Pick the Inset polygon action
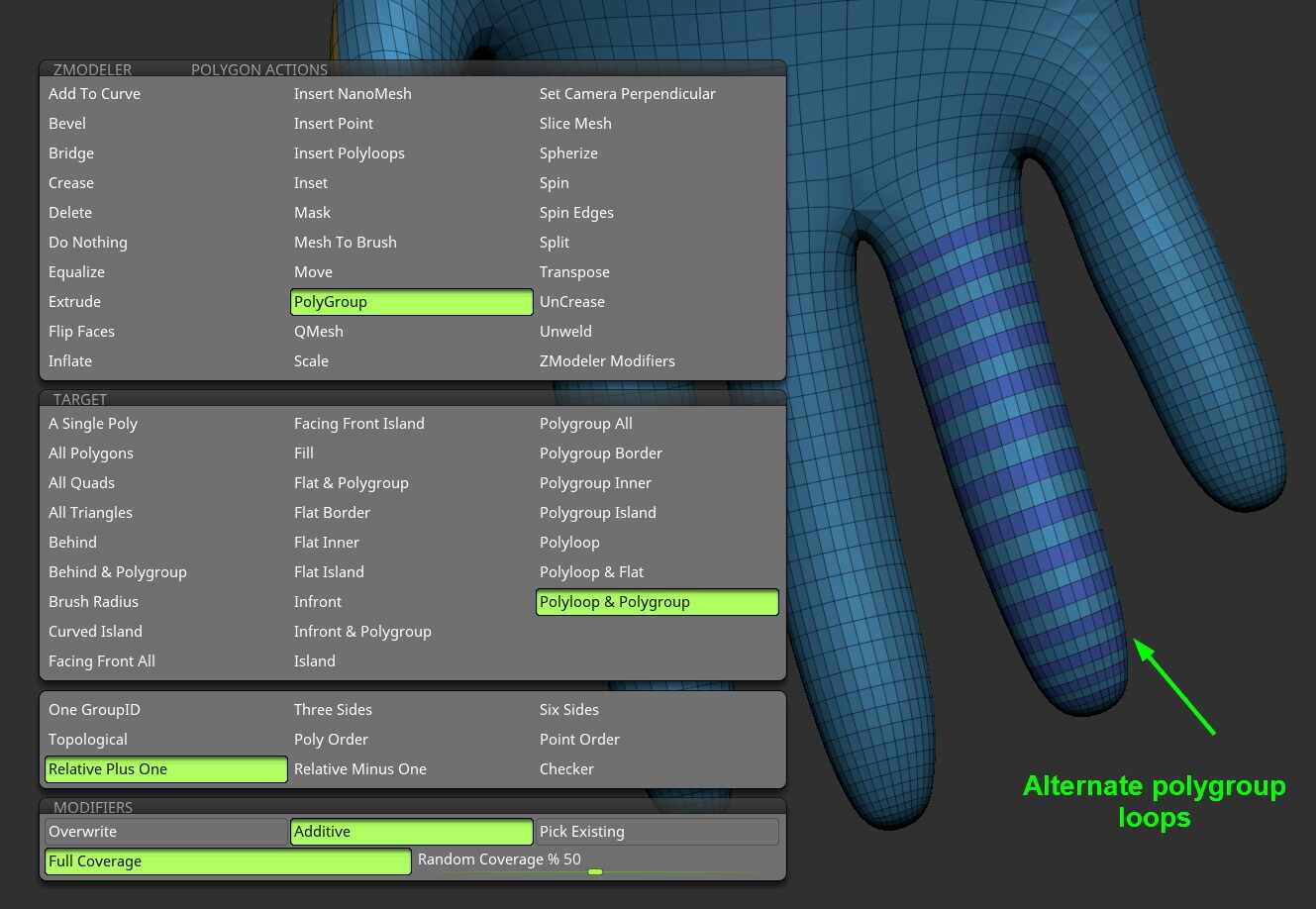This screenshot has width=1316, height=909. pyautogui.click(x=311, y=183)
